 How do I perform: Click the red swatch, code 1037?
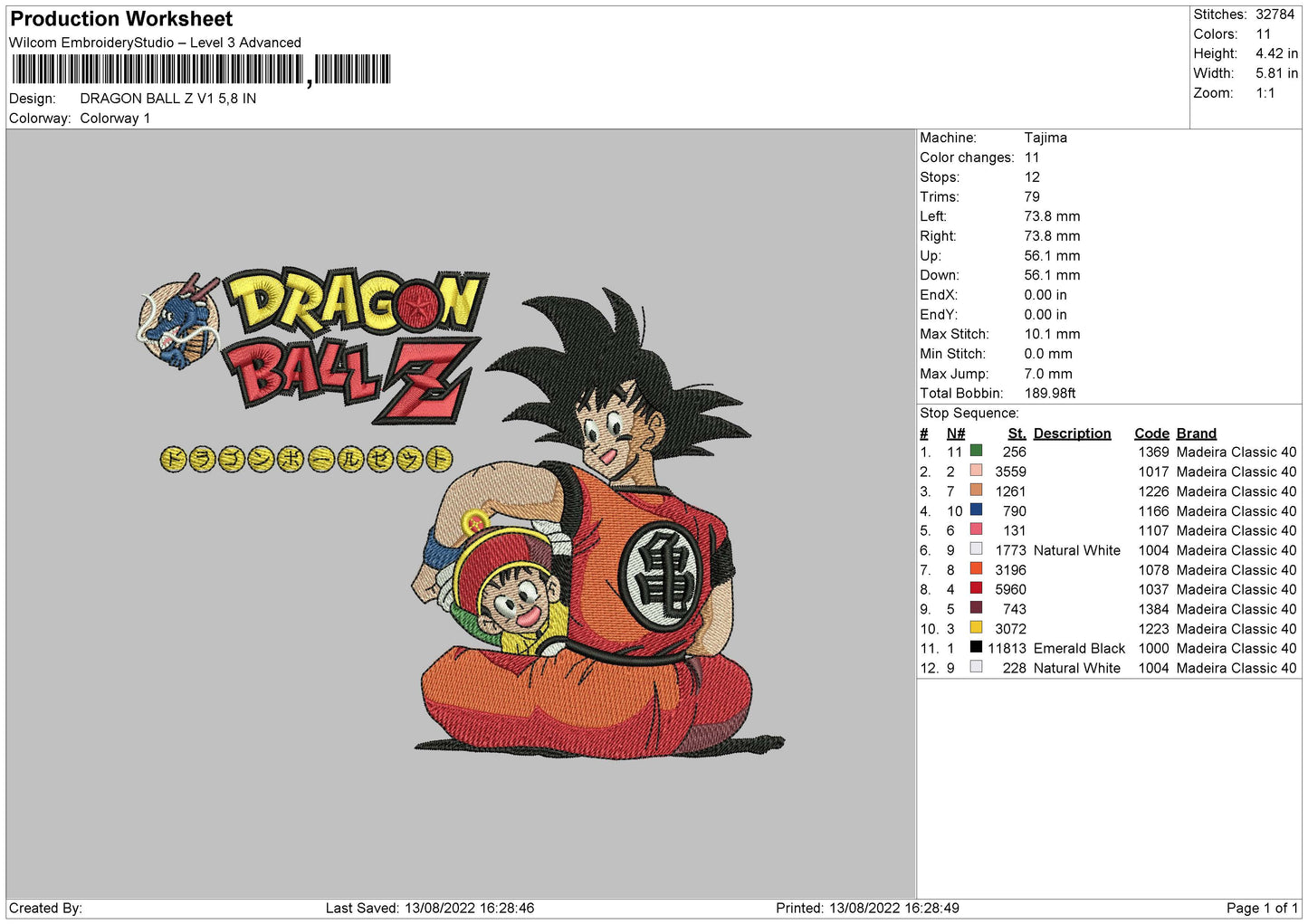tap(976, 588)
